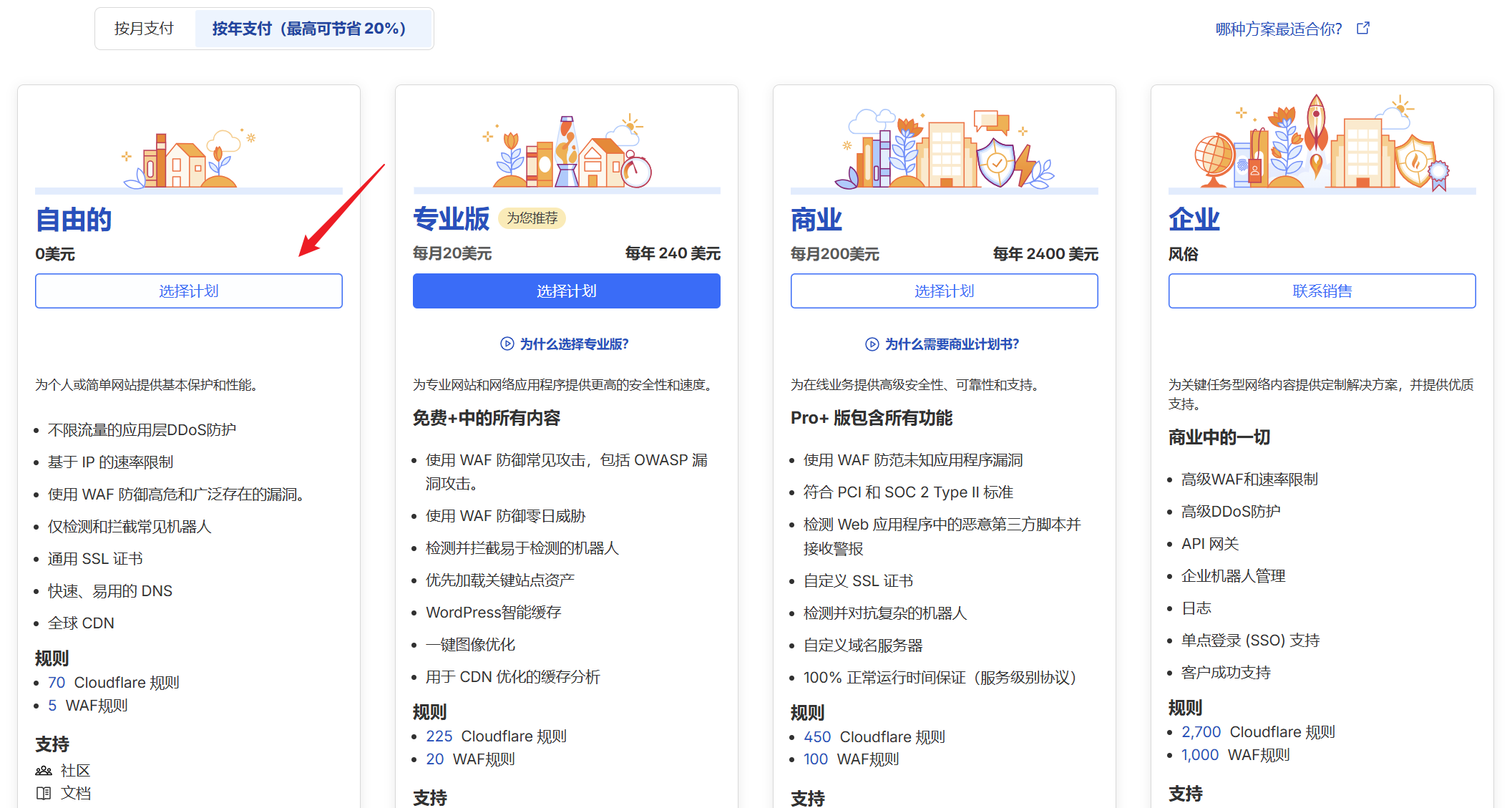Open 为什么选择专业版 video link
Screen dimensions: 1512x808
pyautogui.click(x=574, y=344)
